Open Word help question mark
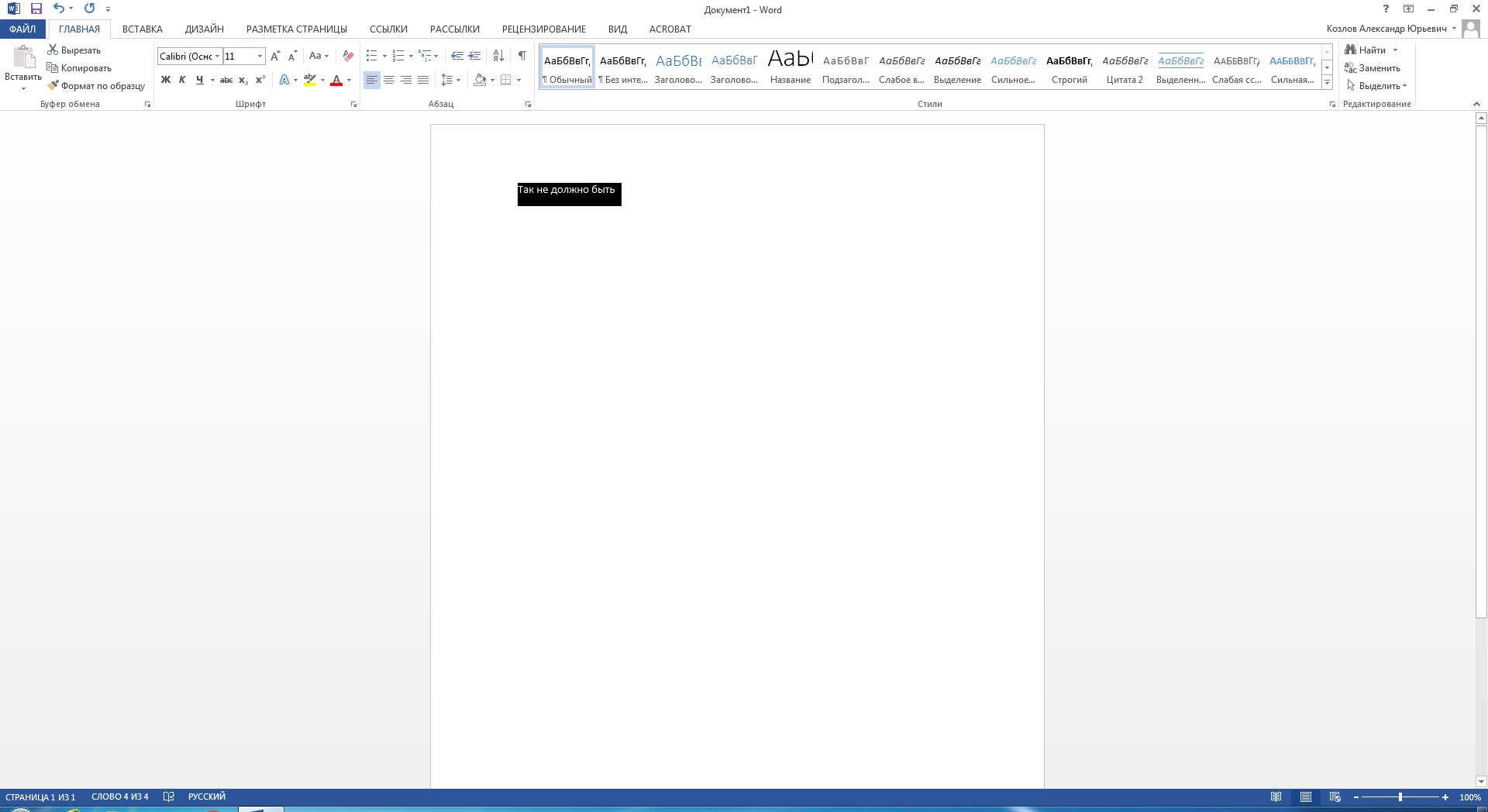This screenshot has width=1488, height=812. click(x=1386, y=9)
